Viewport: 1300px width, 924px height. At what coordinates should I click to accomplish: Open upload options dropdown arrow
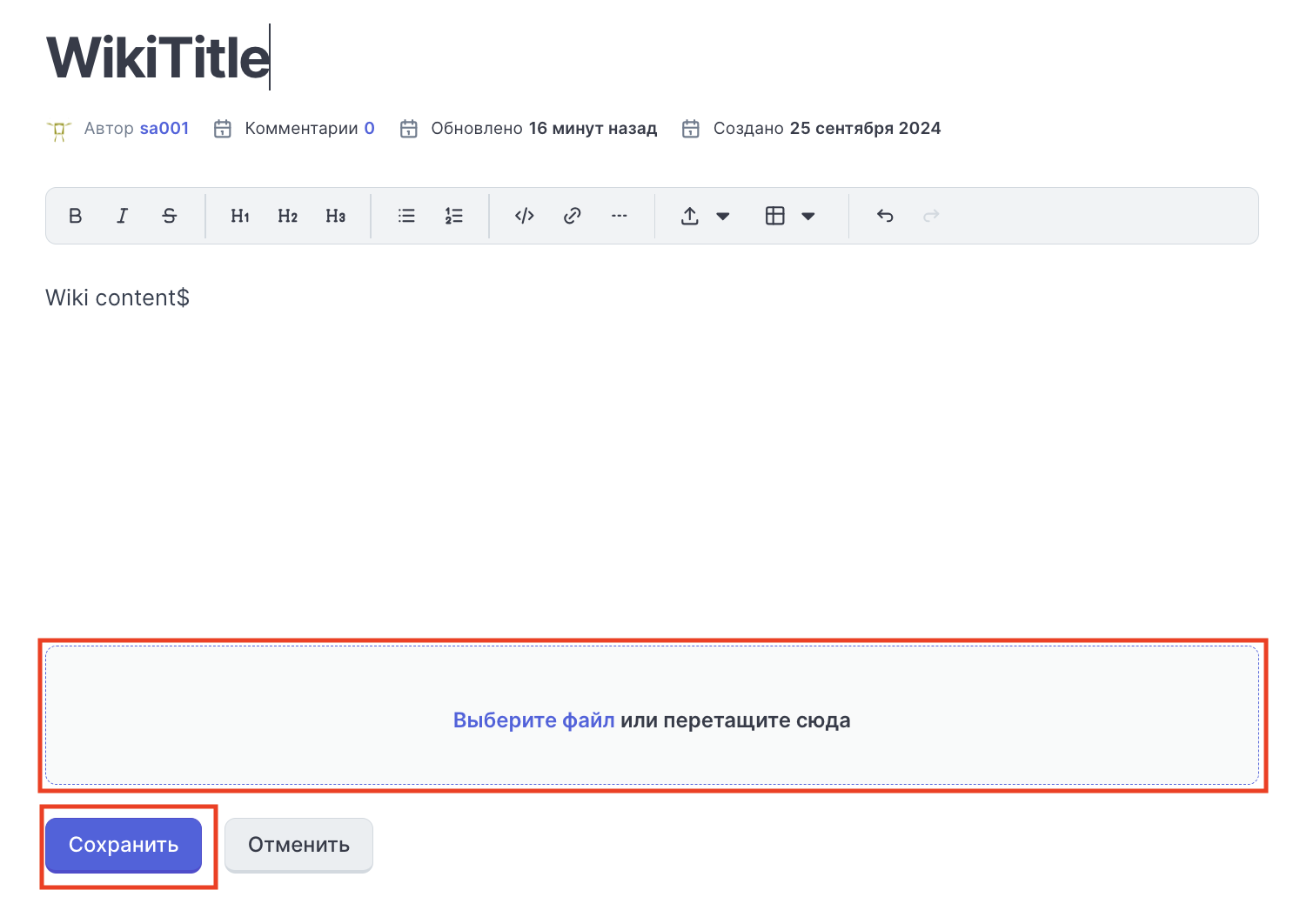coord(723,217)
